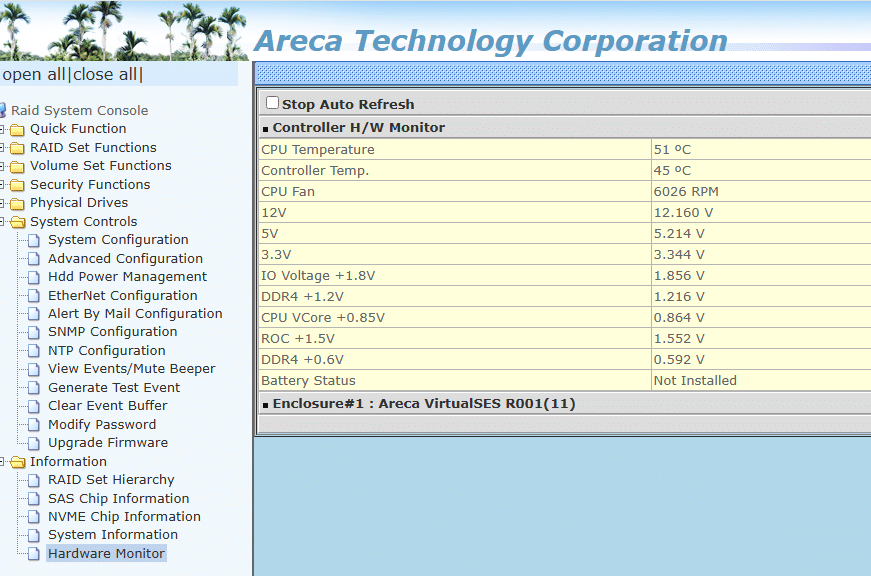871x576 pixels.
Task: Open View Events/Mute Beeper page
Action: tap(131, 369)
